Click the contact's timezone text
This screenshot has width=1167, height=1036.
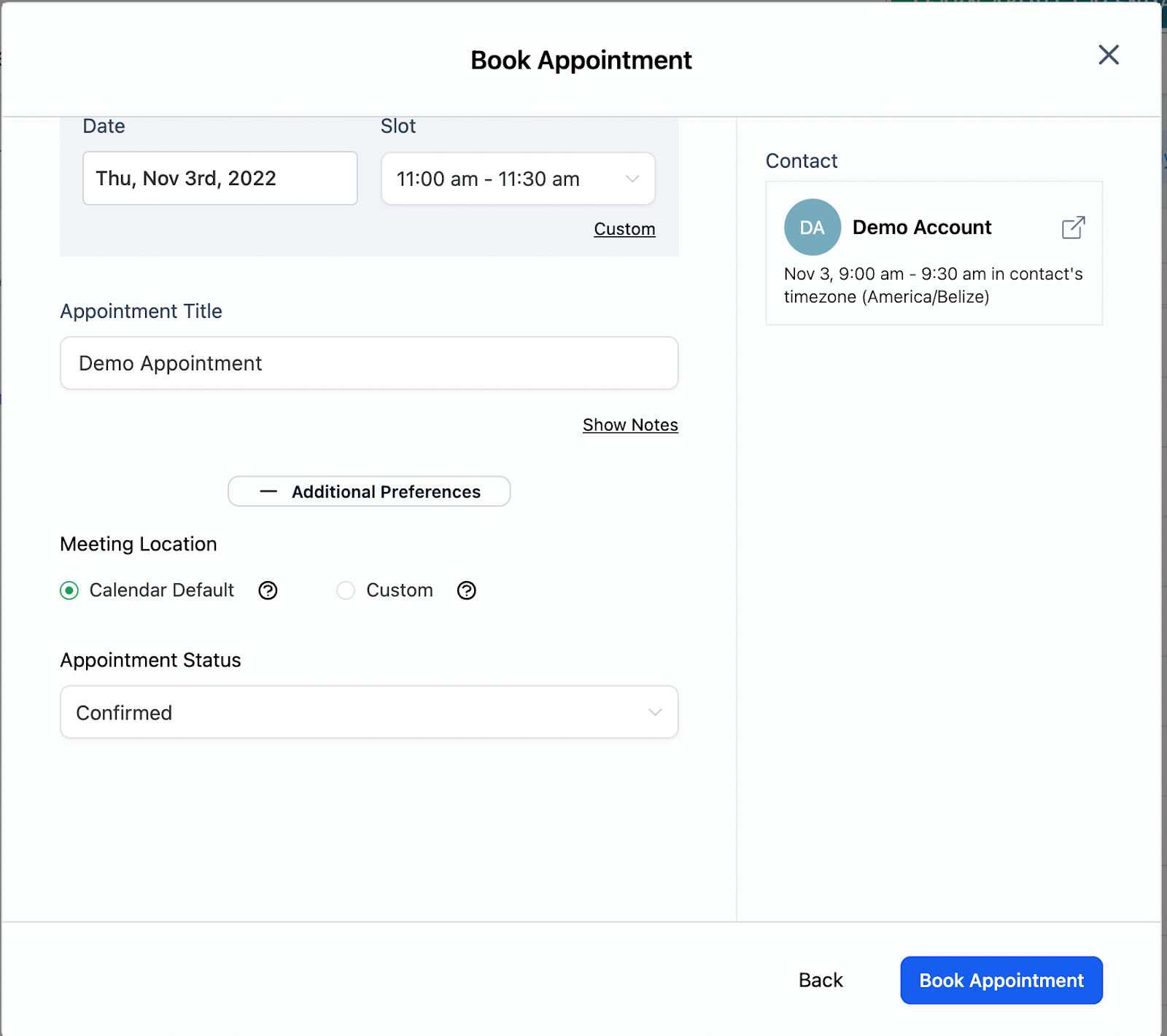tap(934, 285)
